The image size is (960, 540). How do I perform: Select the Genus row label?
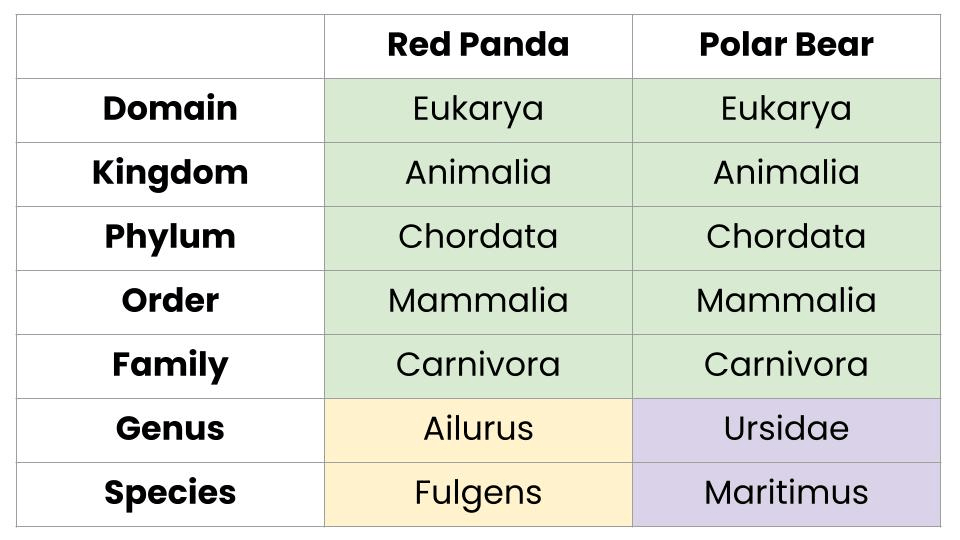click(170, 429)
